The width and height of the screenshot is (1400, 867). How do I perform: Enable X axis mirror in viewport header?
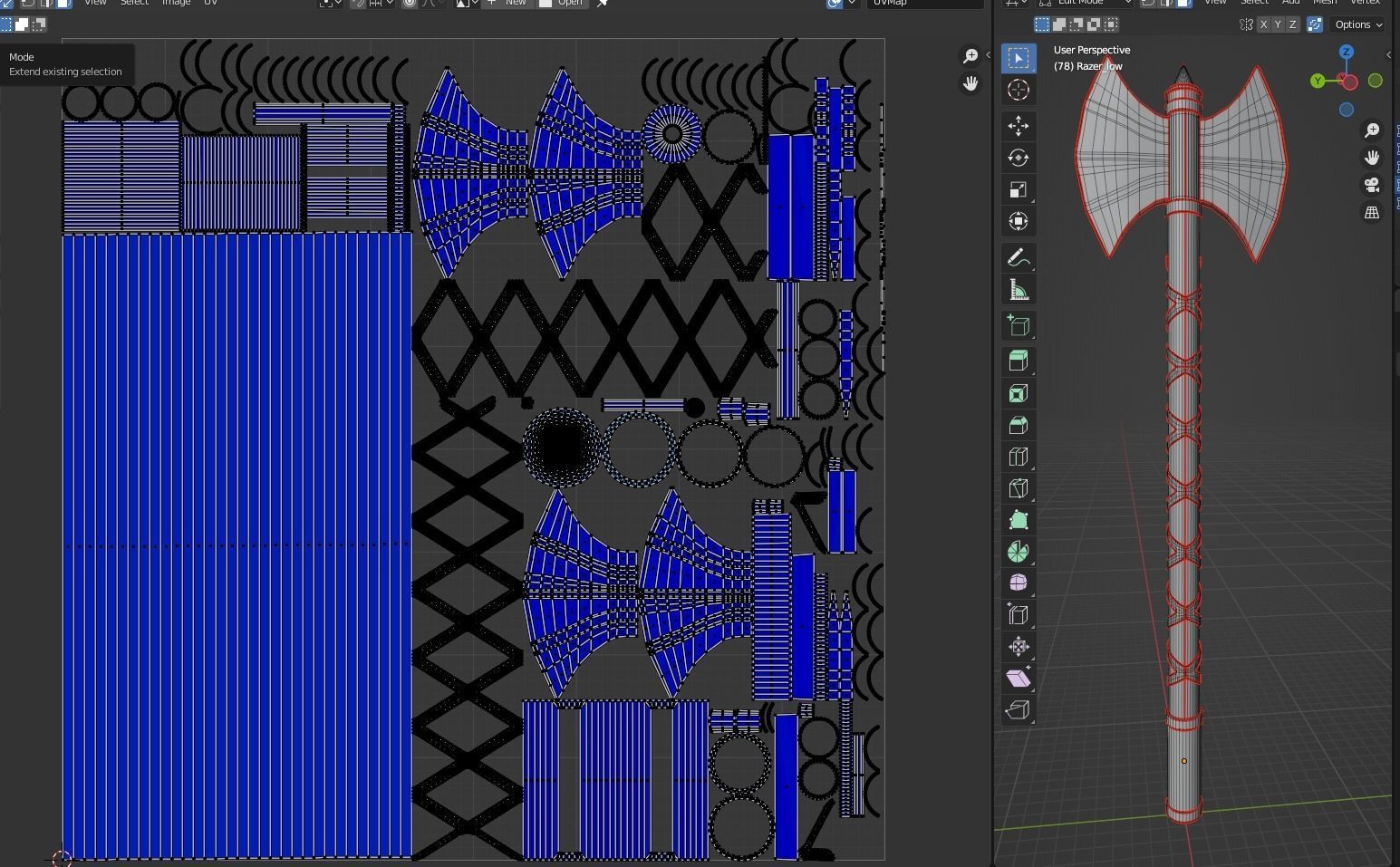point(1263,24)
